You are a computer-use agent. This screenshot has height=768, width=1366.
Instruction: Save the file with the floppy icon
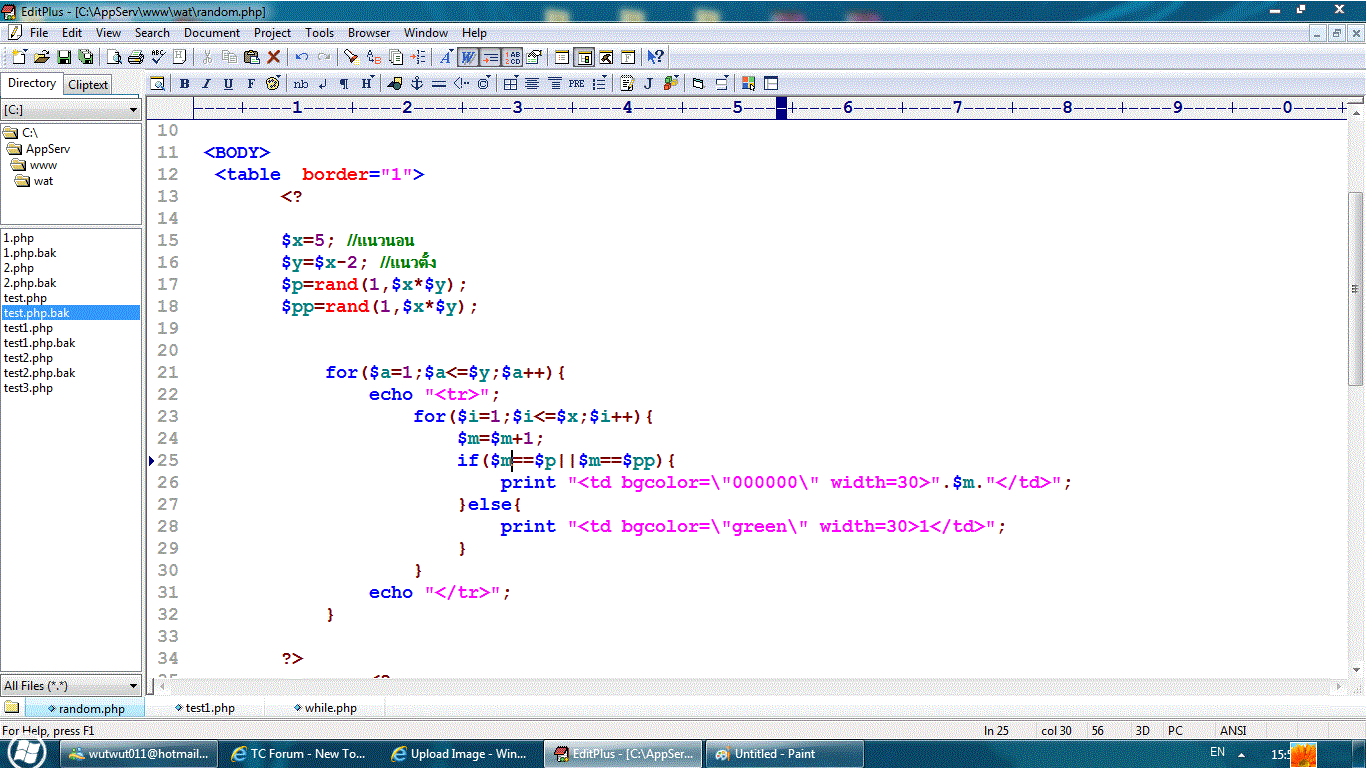click(64, 57)
